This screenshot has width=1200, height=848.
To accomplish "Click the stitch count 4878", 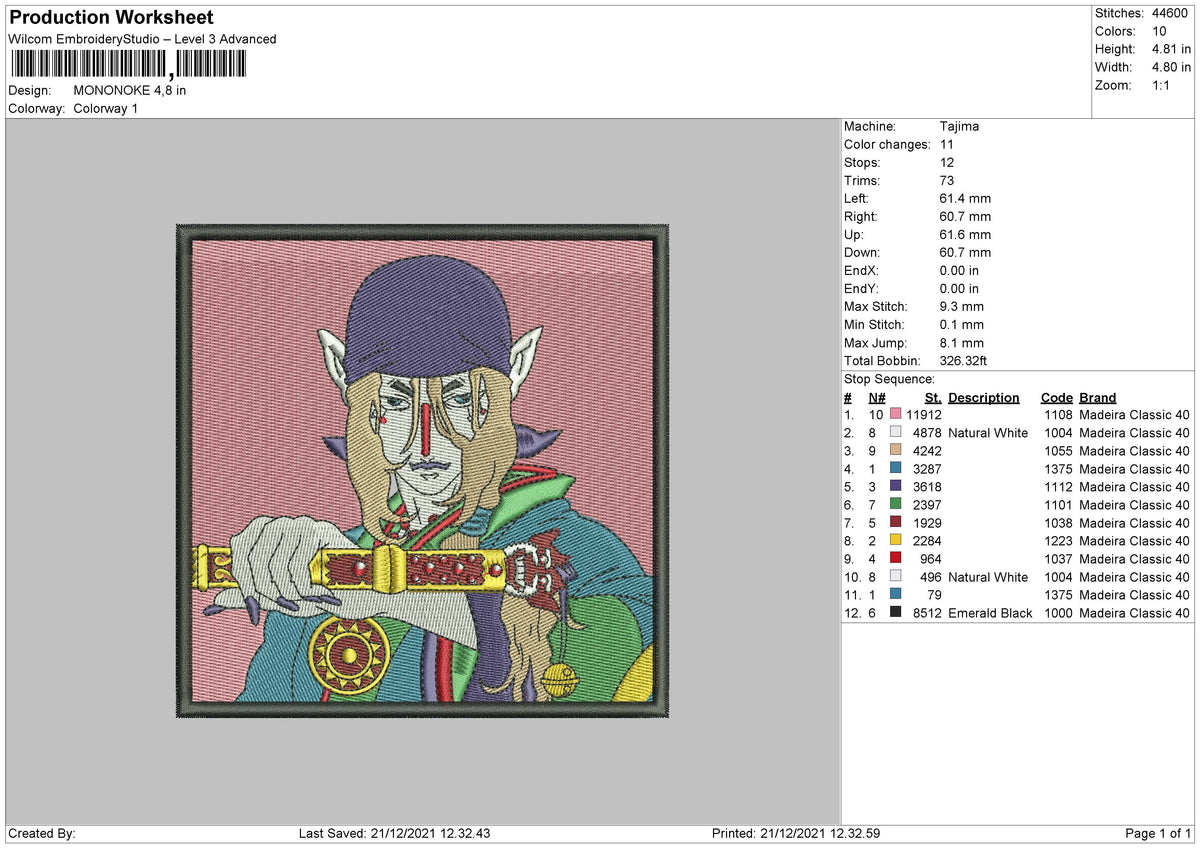I will click(927, 433).
